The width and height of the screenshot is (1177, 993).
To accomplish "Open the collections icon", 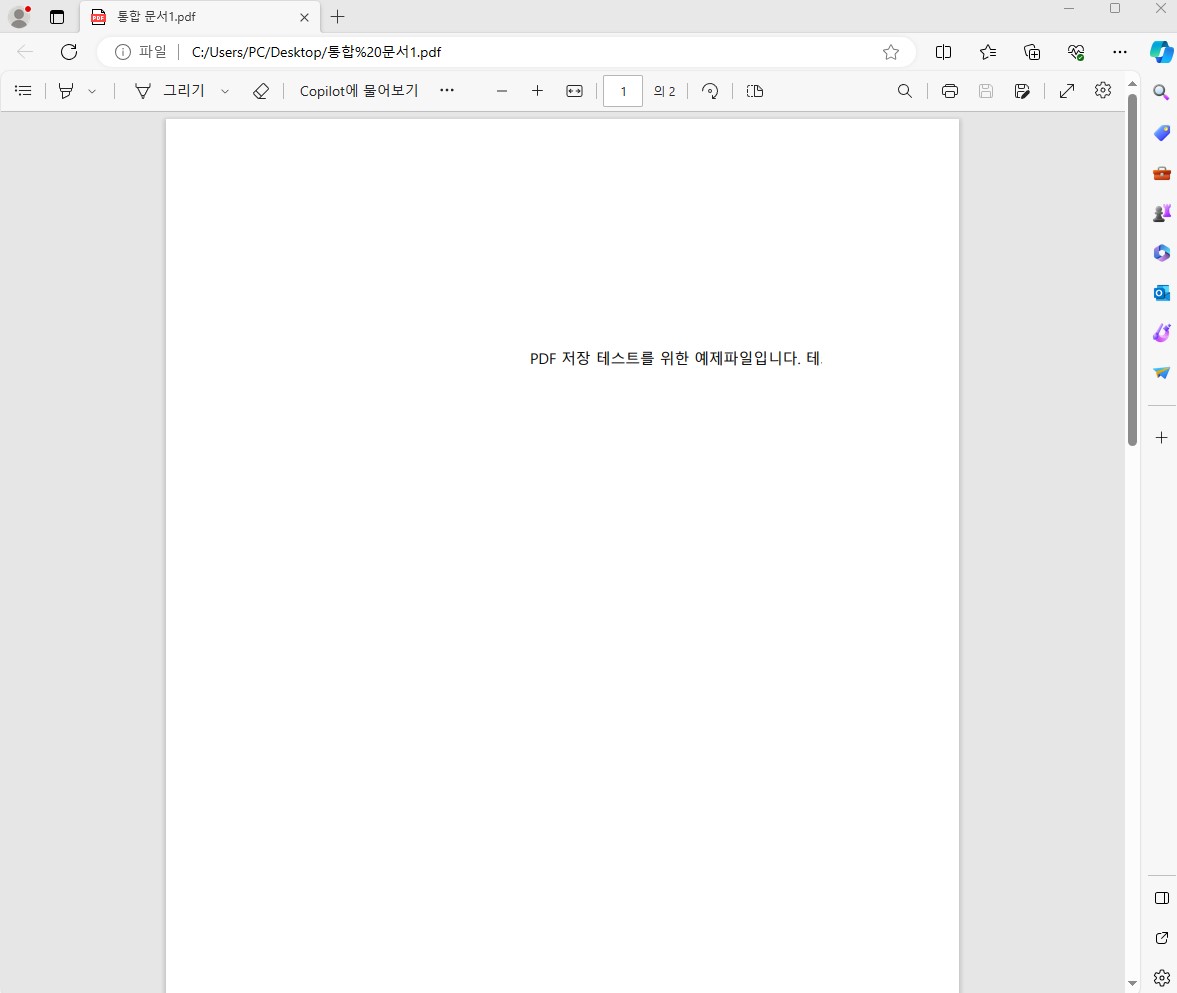I will pos(1032,52).
